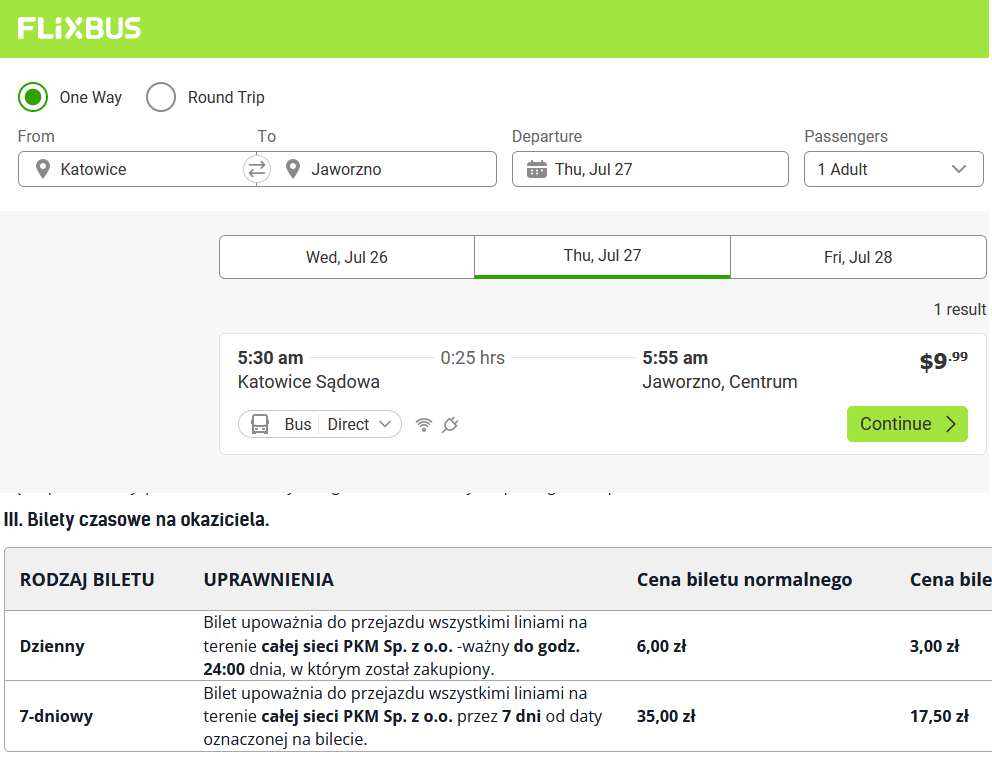The width and height of the screenshot is (992, 762).
Task: Open the departure calendar icon
Action: (536, 169)
